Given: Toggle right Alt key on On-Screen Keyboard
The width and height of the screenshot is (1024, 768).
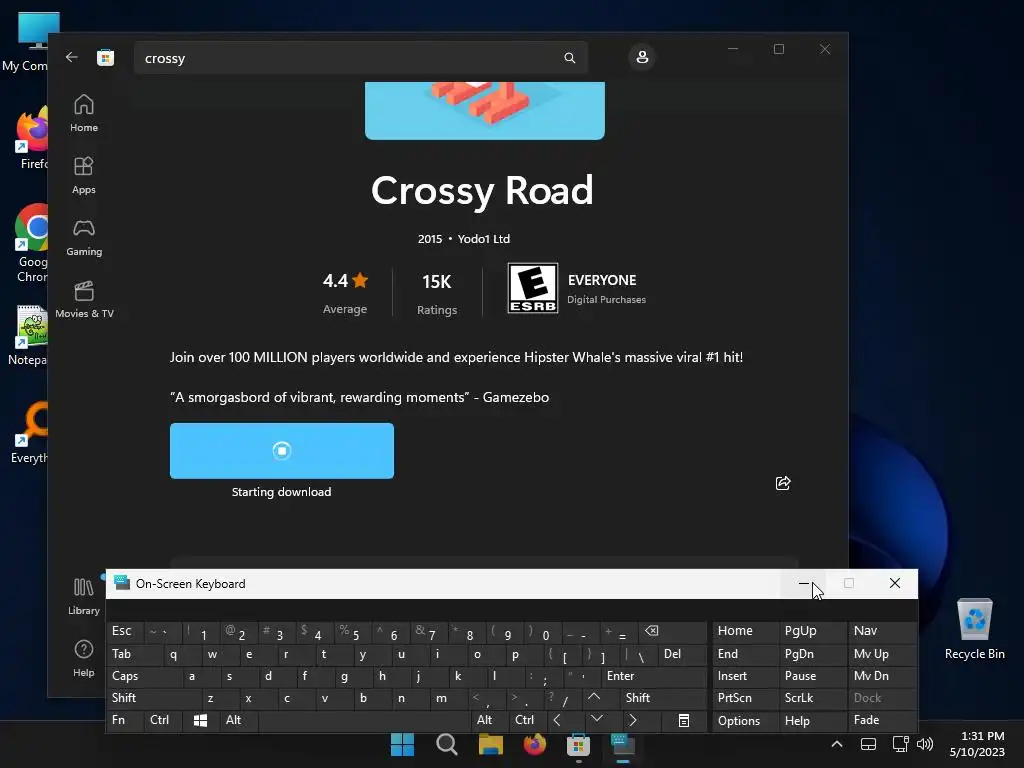Looking at the screenshot, I should (x=490, y=720).
